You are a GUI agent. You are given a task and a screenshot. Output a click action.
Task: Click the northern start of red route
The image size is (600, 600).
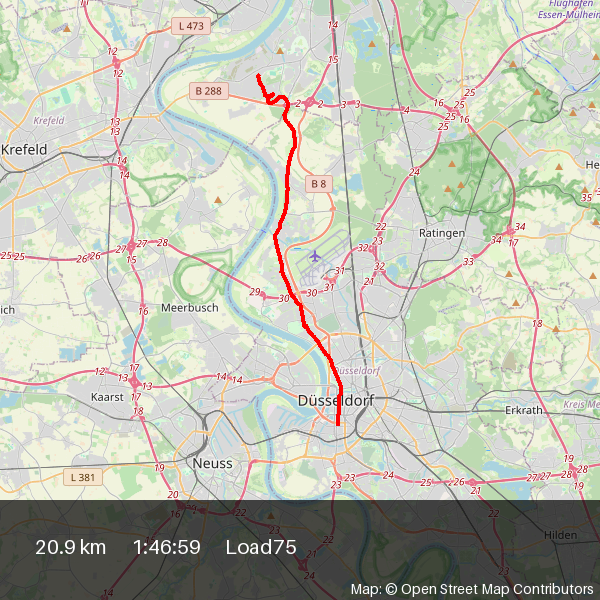click(259, 75)
